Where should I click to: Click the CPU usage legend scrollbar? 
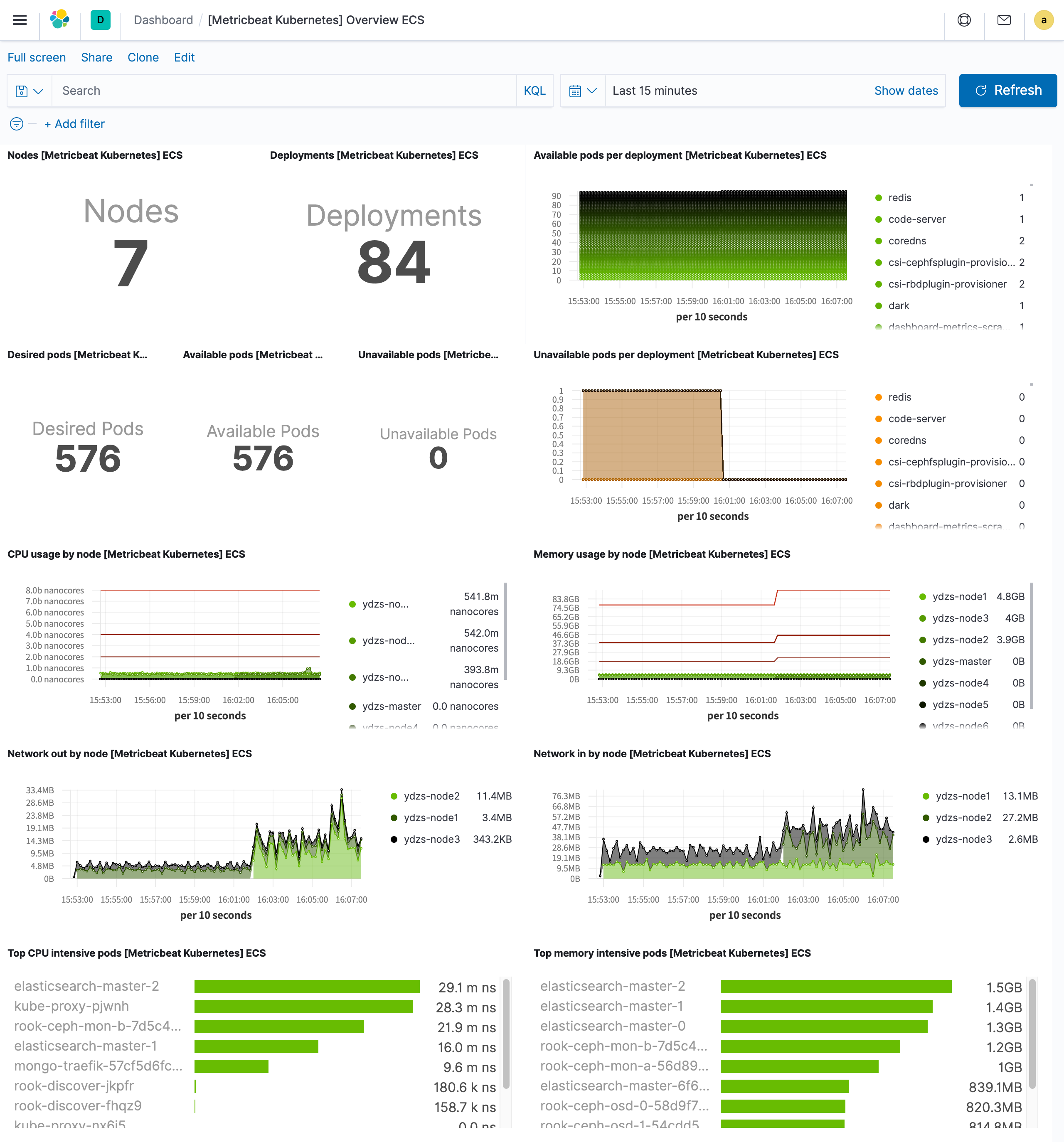505,631
